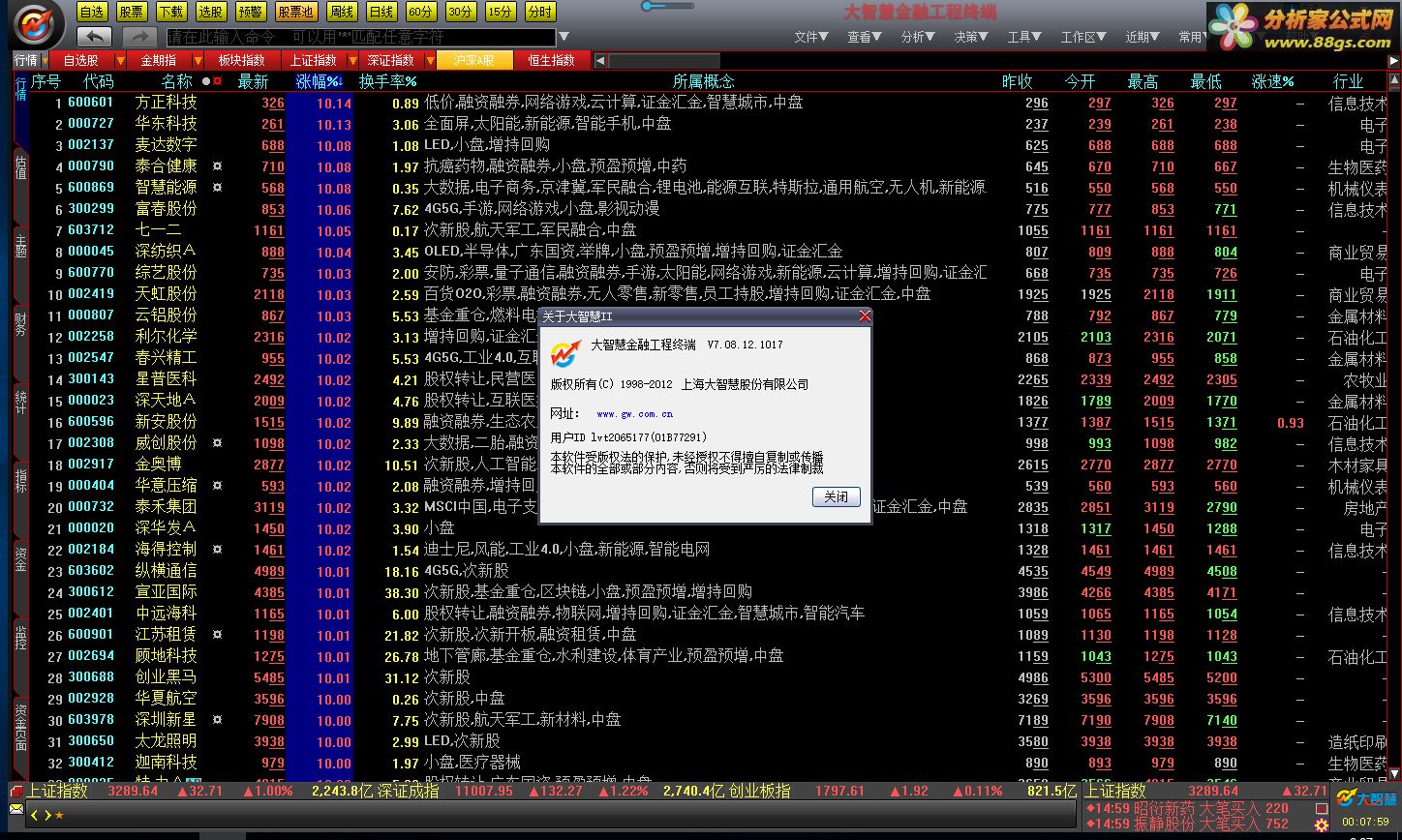The width and height of the screenshot is (1402, 840).
Task: Select the 60分 period button
Action: (x=421, y=12)
